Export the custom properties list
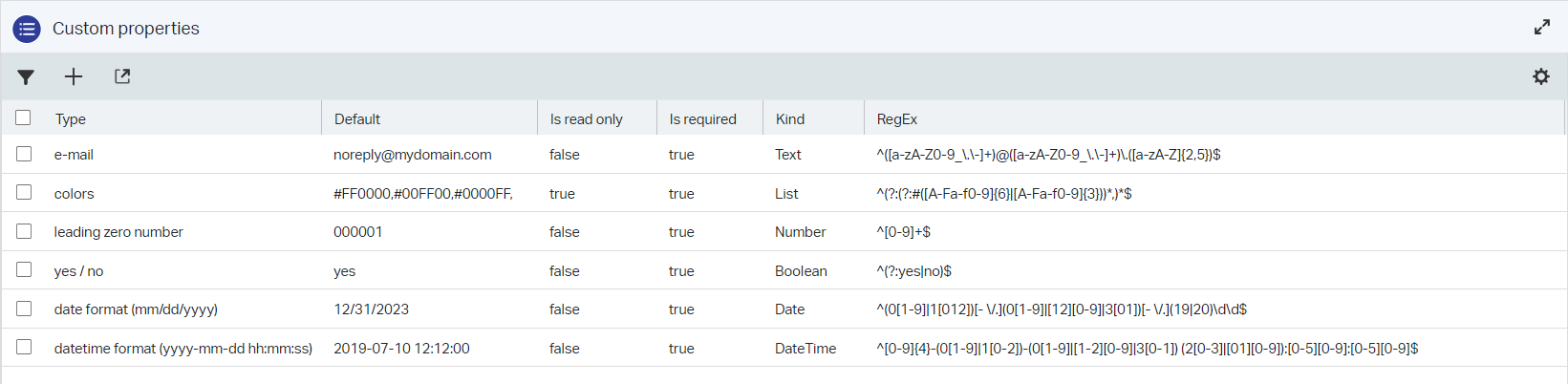The image size is (1568, 384). pyautogui.click(x=122, y=76)
